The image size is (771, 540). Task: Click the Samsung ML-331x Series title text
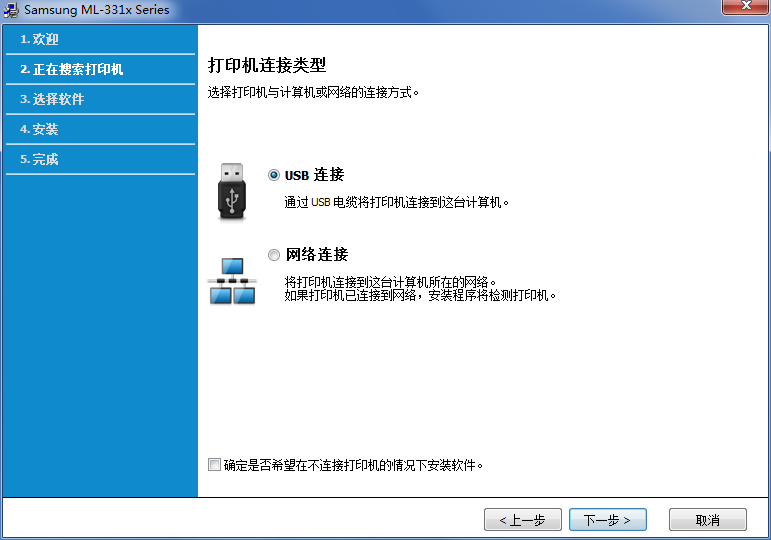pyautogui.click(x=96, y=10)
